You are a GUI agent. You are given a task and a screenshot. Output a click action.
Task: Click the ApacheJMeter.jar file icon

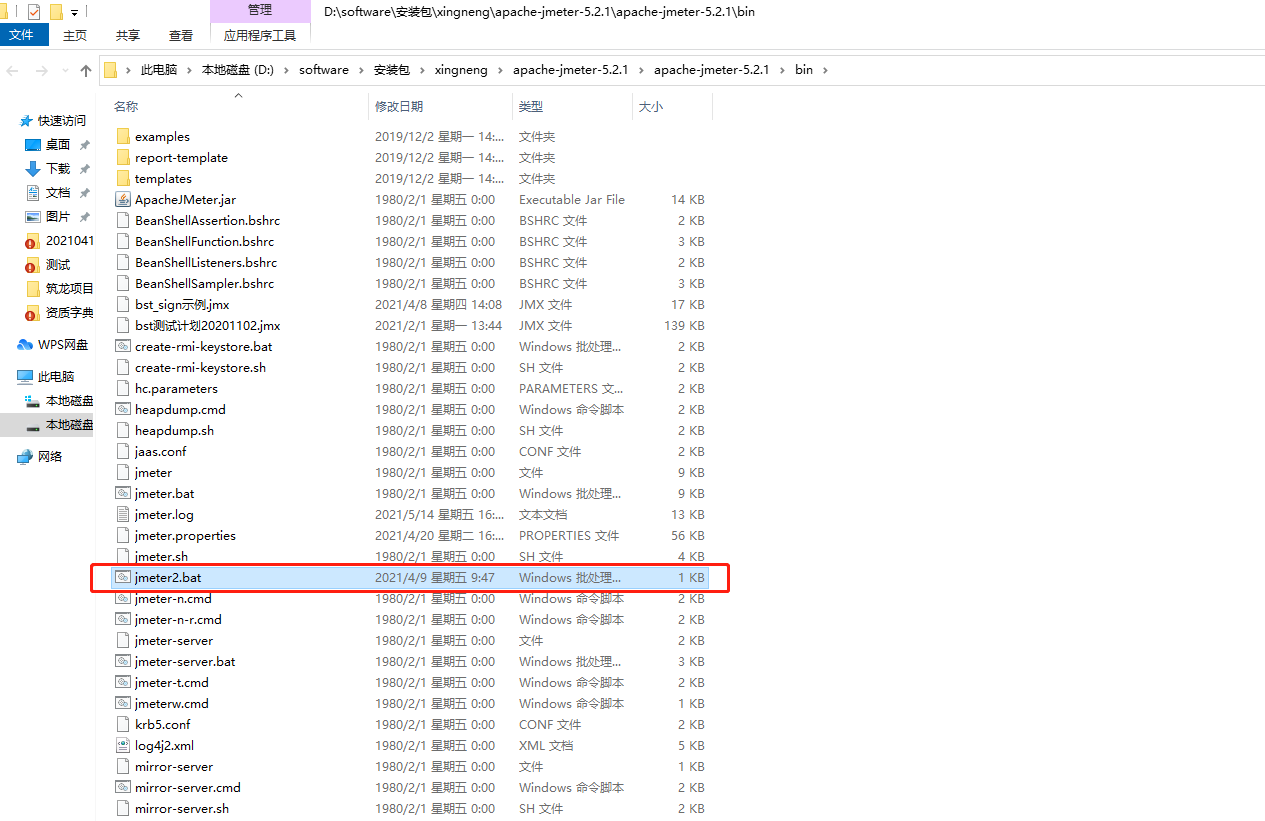(124, 199)
